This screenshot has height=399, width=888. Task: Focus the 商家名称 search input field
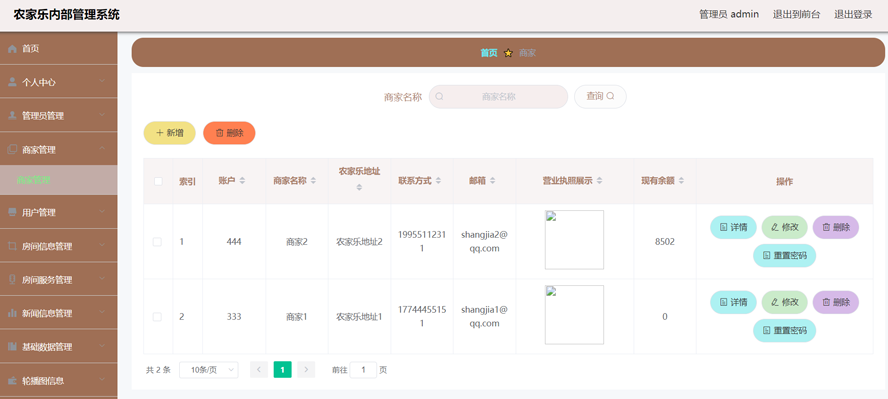tap(498, 96)
